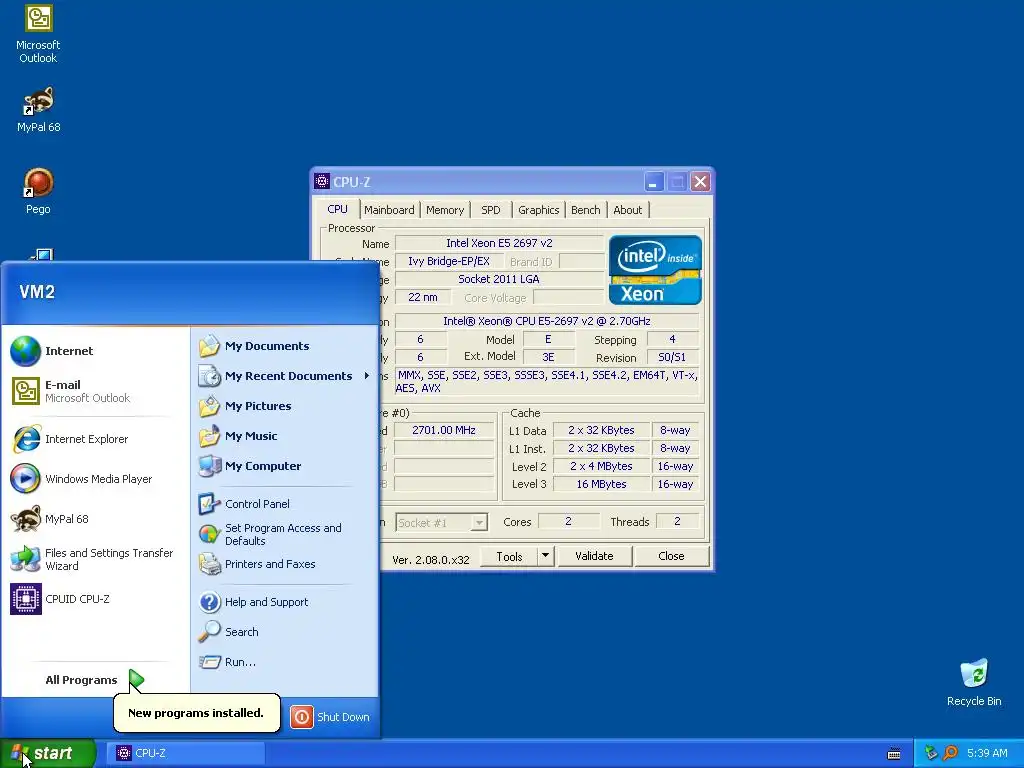Open MyPal 68 from Start menu
The image size is (1024, 768).
coord(95,519)
